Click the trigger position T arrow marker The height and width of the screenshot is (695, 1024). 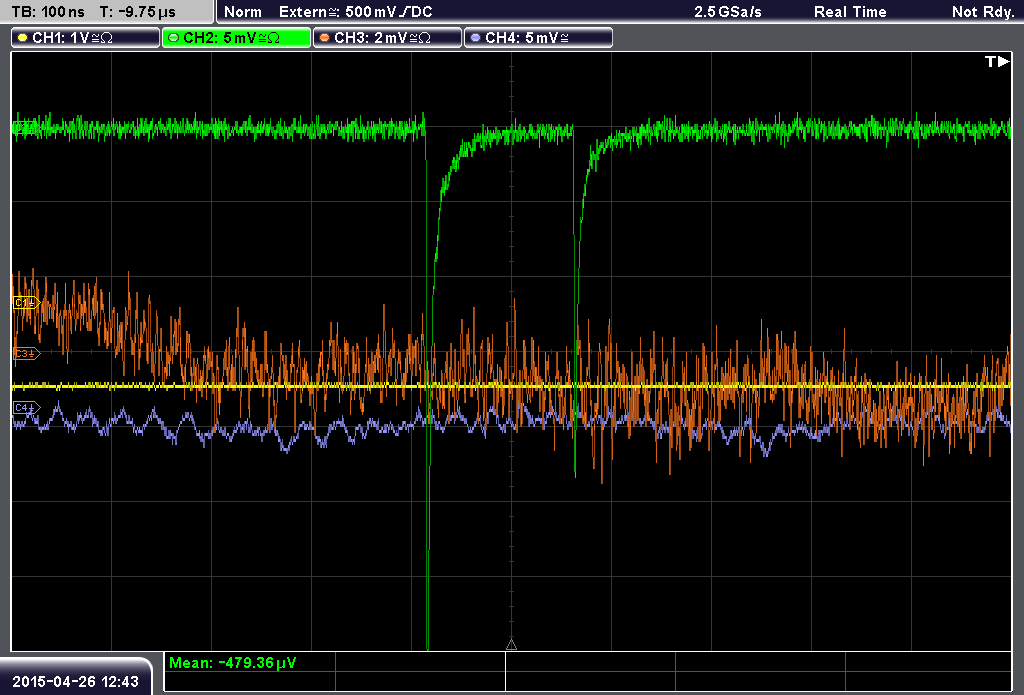997,61
